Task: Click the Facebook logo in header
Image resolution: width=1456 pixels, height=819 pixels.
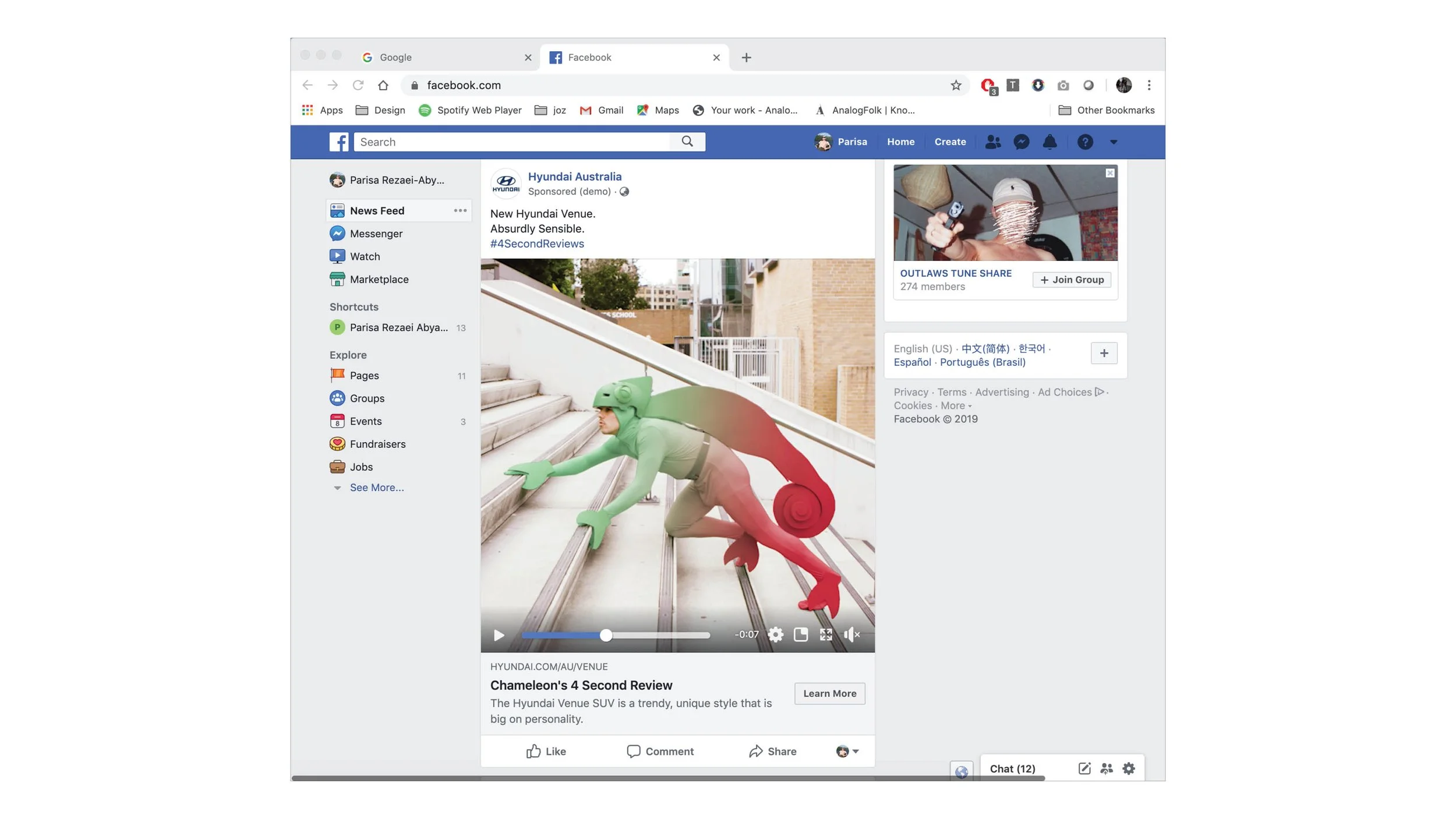Action: click(x=339, y=142)
